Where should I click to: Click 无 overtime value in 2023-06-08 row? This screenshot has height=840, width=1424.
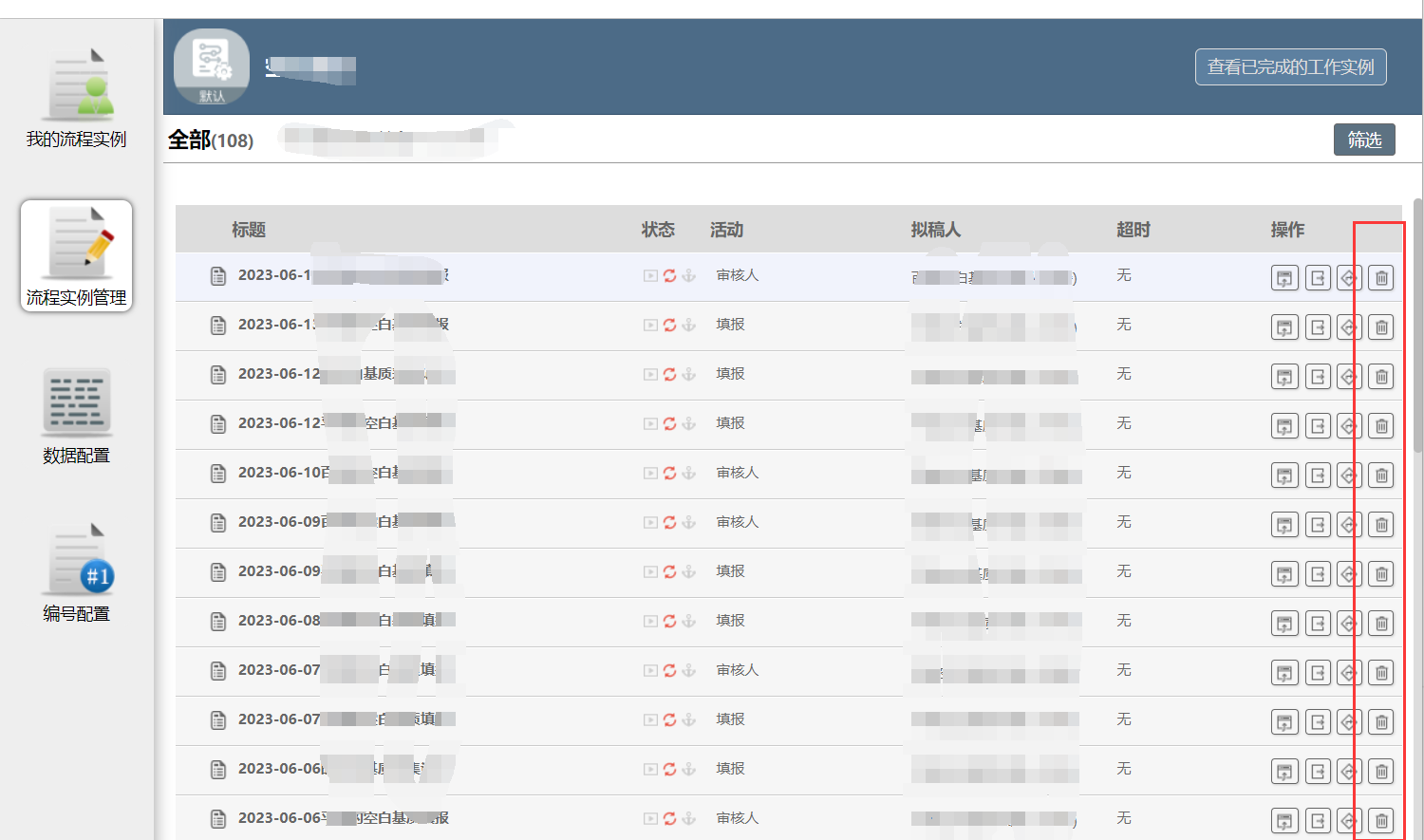(x=1124, y=621)
